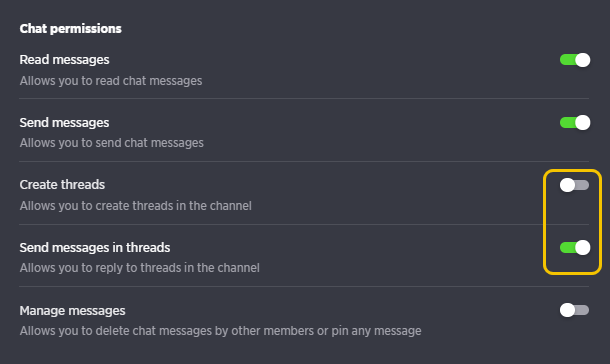This screenshot has width=610, height=364.
Task: Switch off Send messages in threads
Action: (575, 247)
